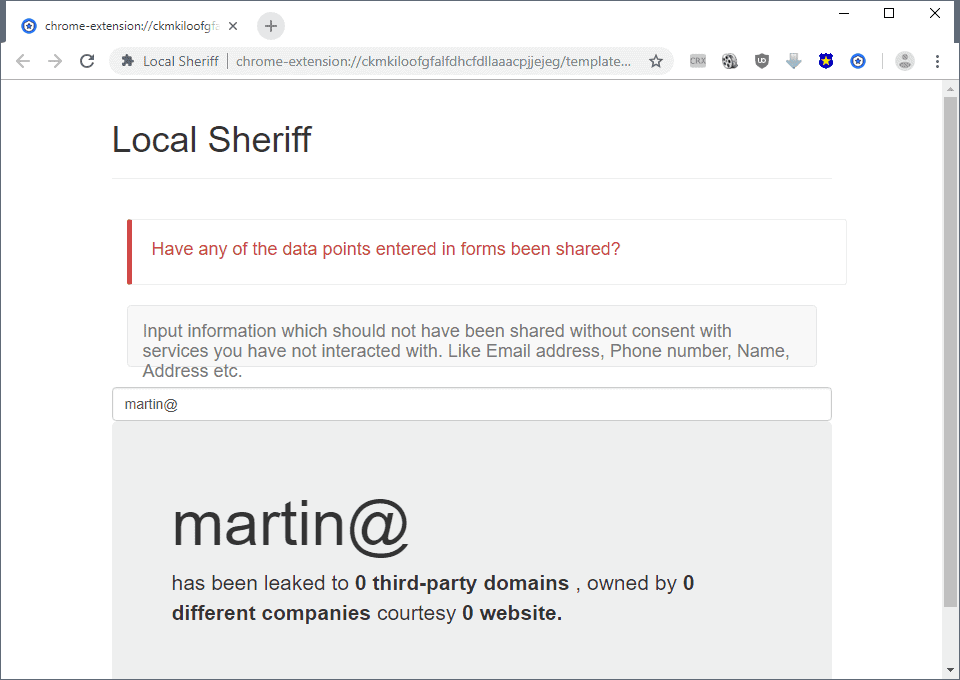Bookmark this page using the star icon
This screenshot has height=680, width=960.
656,61
